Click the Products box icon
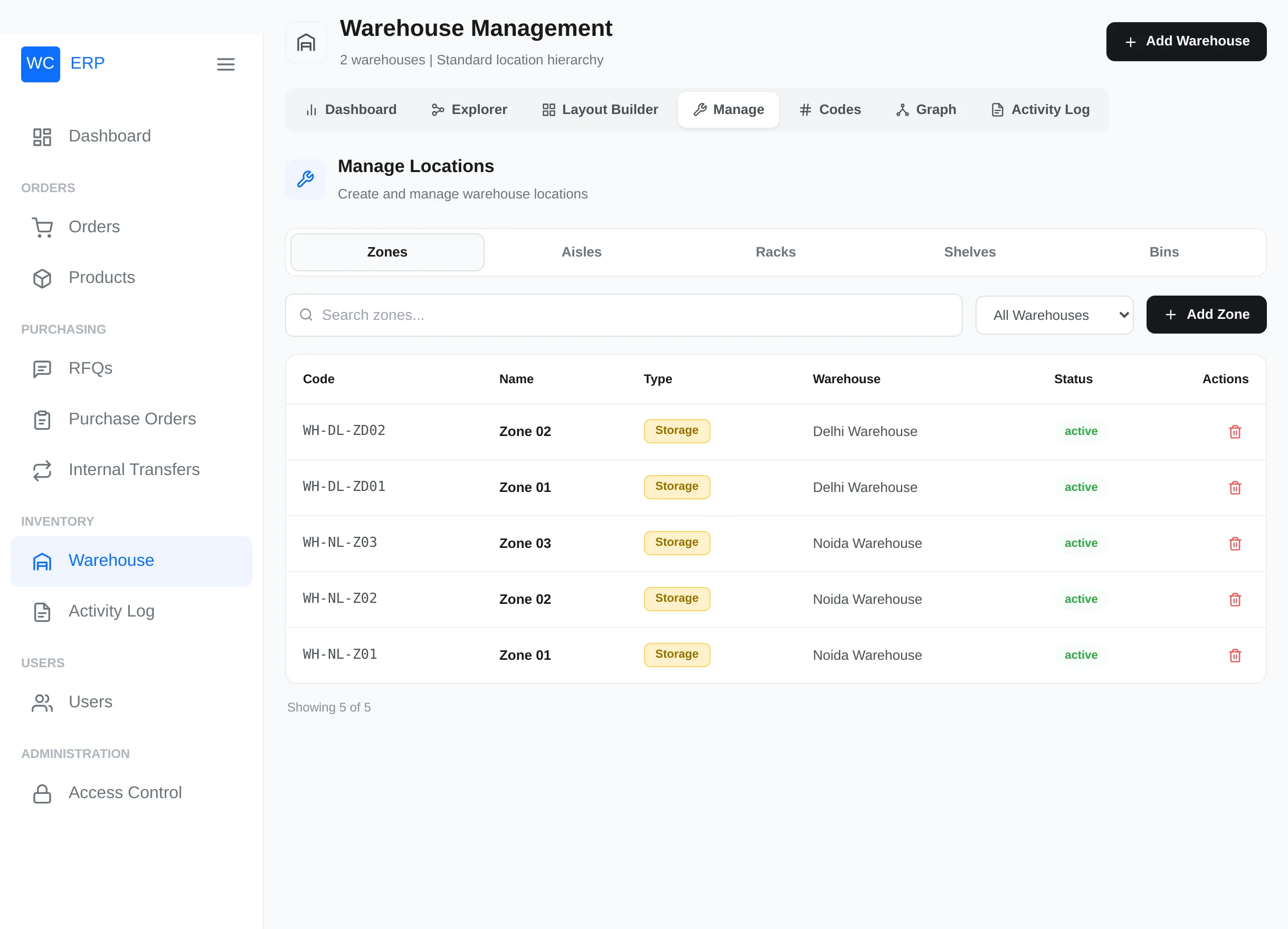 tap(42, 278)
